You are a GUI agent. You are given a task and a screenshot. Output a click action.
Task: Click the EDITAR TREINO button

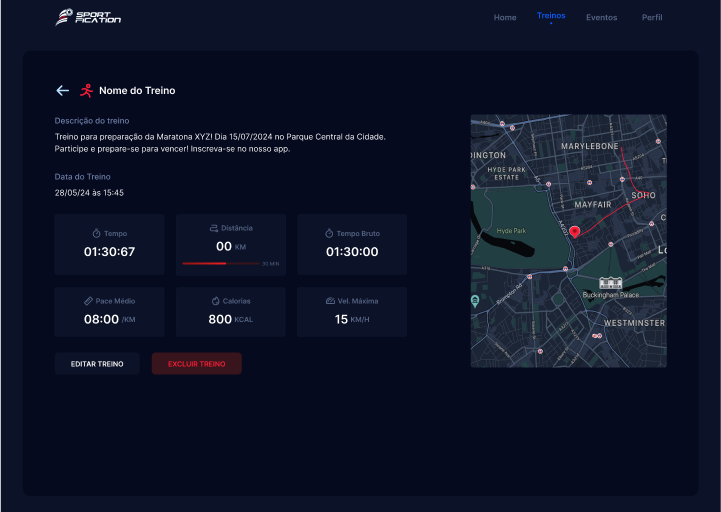point(97,364)
